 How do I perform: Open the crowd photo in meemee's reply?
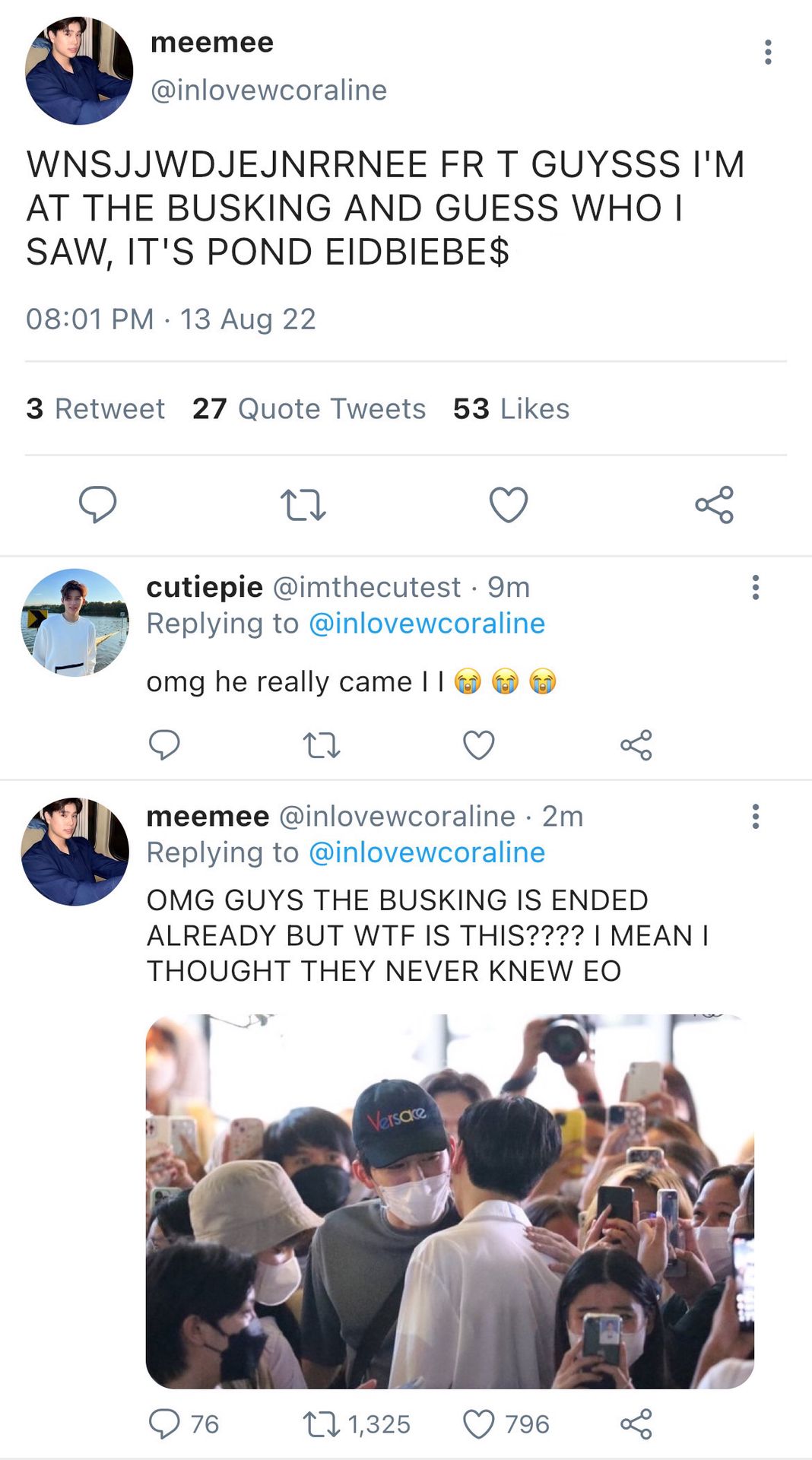(449, 1201)
